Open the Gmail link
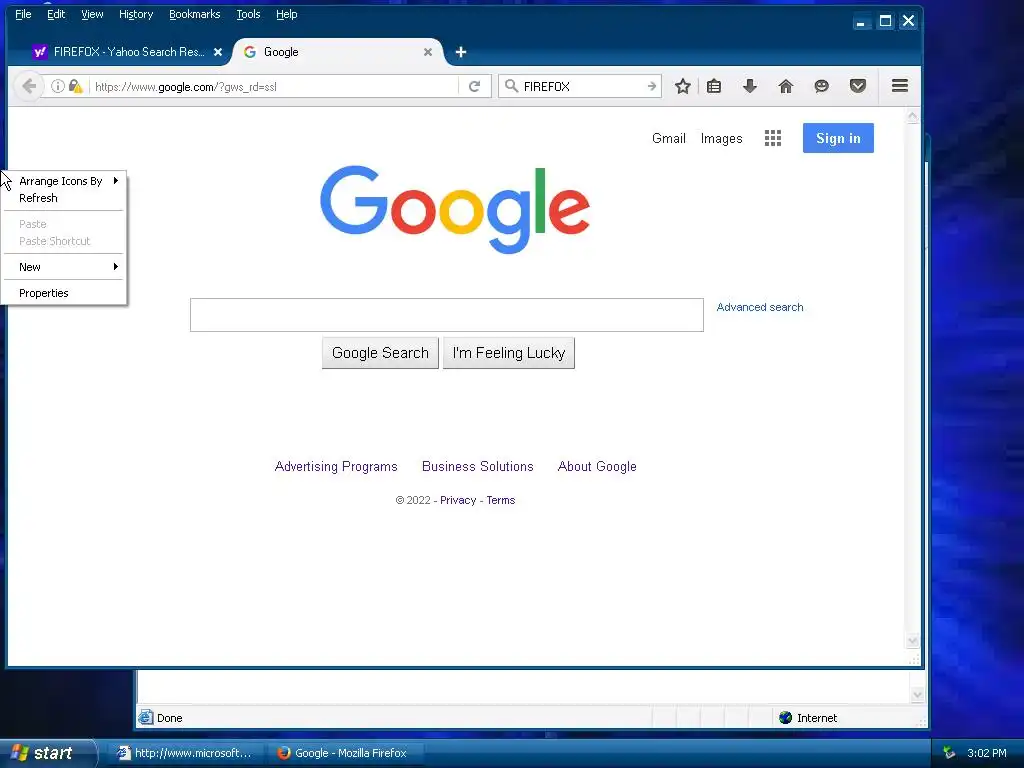 coord(669,138)
